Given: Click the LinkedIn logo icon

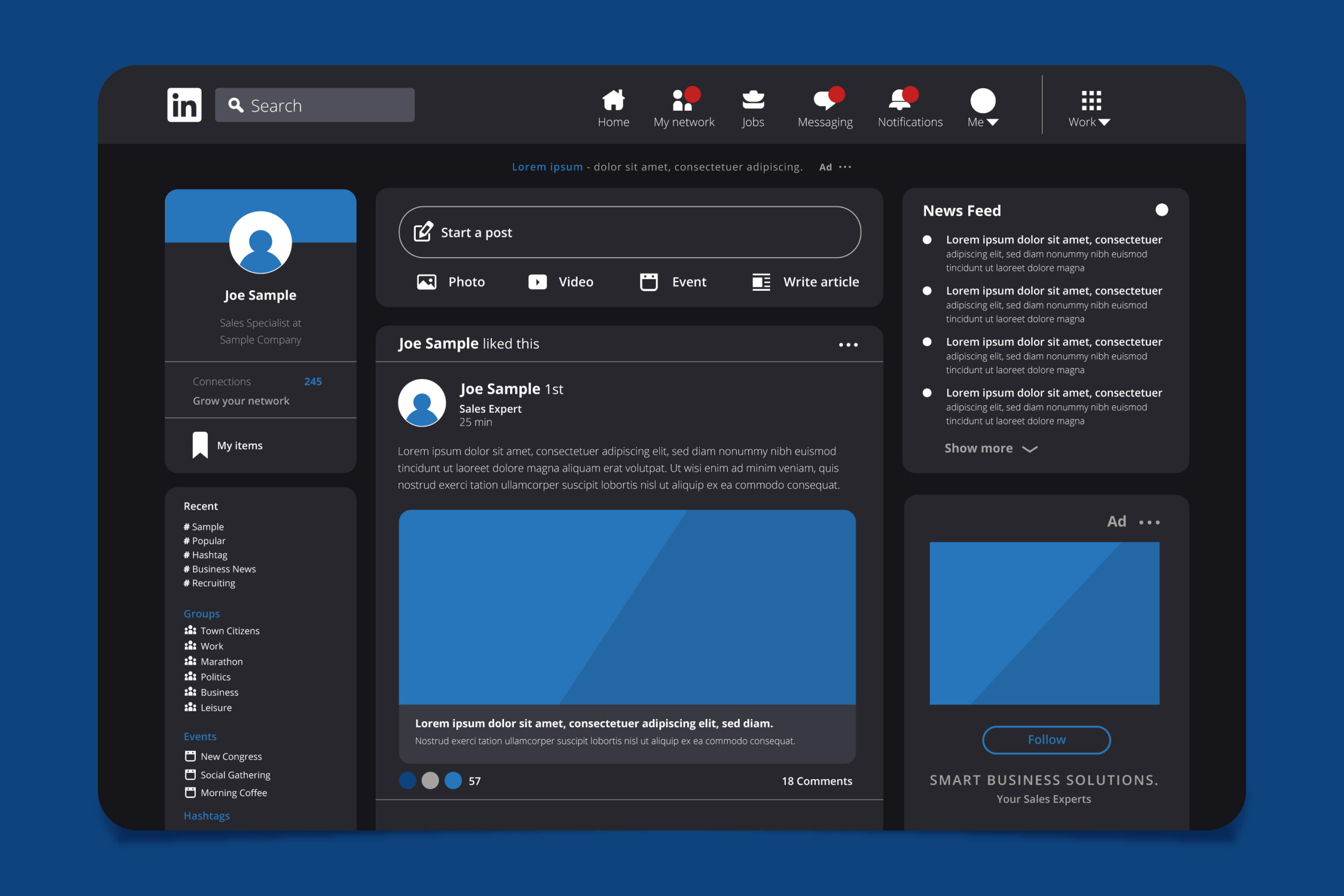Looking at the screenshot, I should tap(183, 104).
